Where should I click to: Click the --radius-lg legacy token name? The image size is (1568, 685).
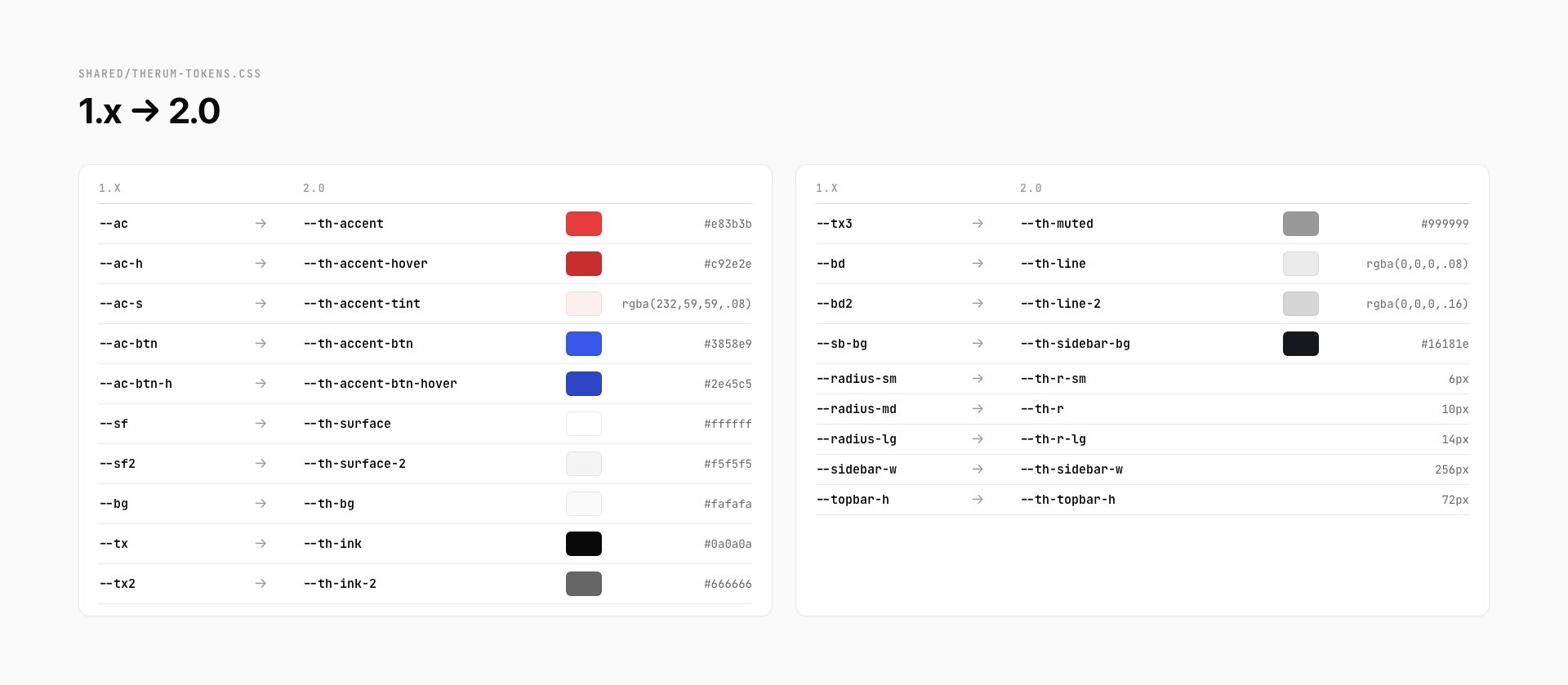[x=857, y=439]
